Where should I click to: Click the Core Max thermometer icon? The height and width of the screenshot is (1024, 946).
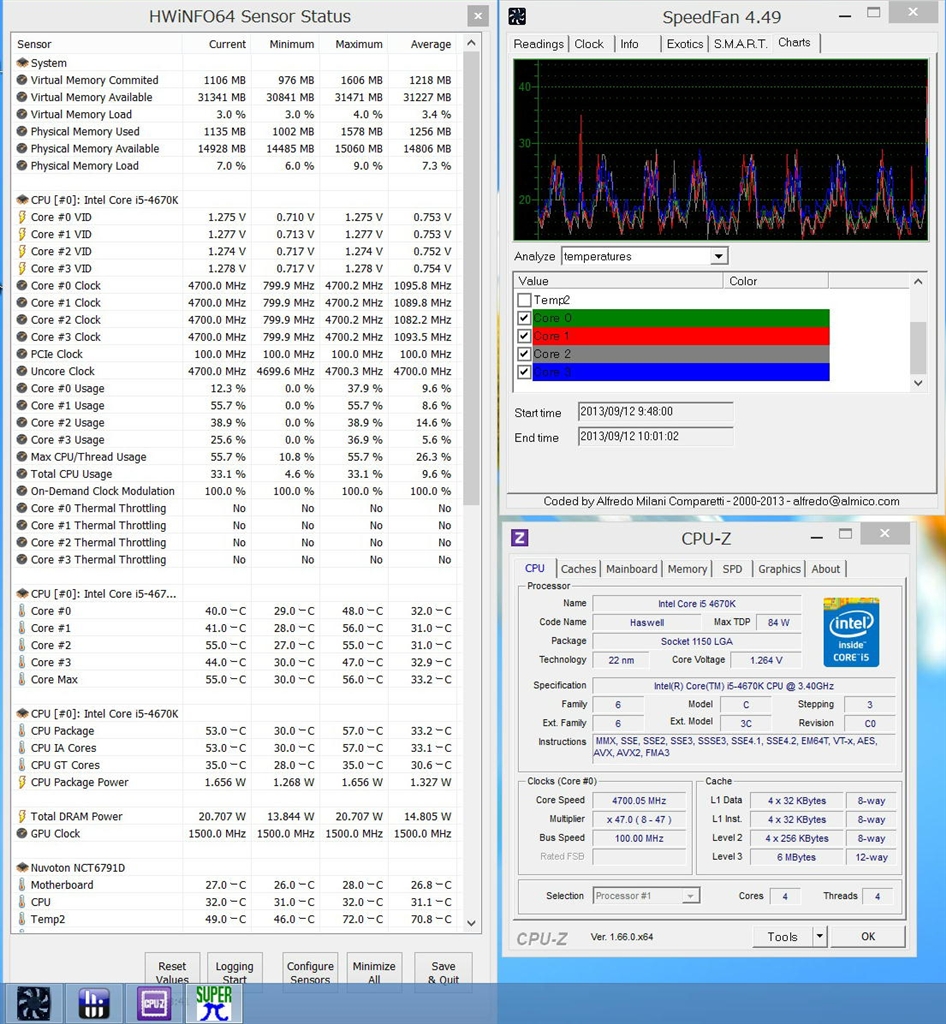coord(22,679)
